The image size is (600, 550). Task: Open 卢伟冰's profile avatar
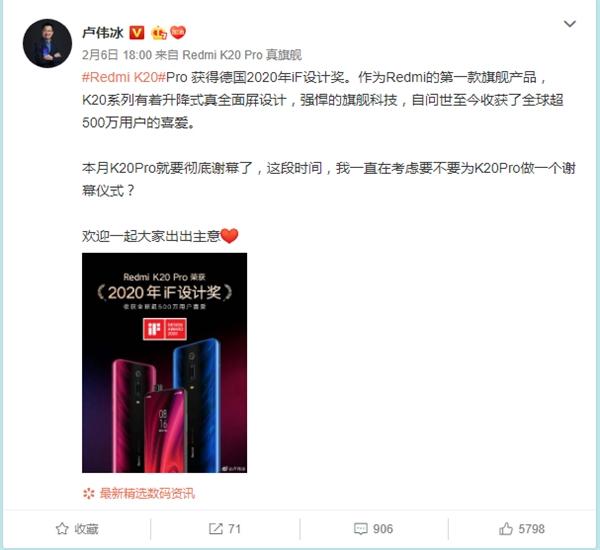coord(47,43)
